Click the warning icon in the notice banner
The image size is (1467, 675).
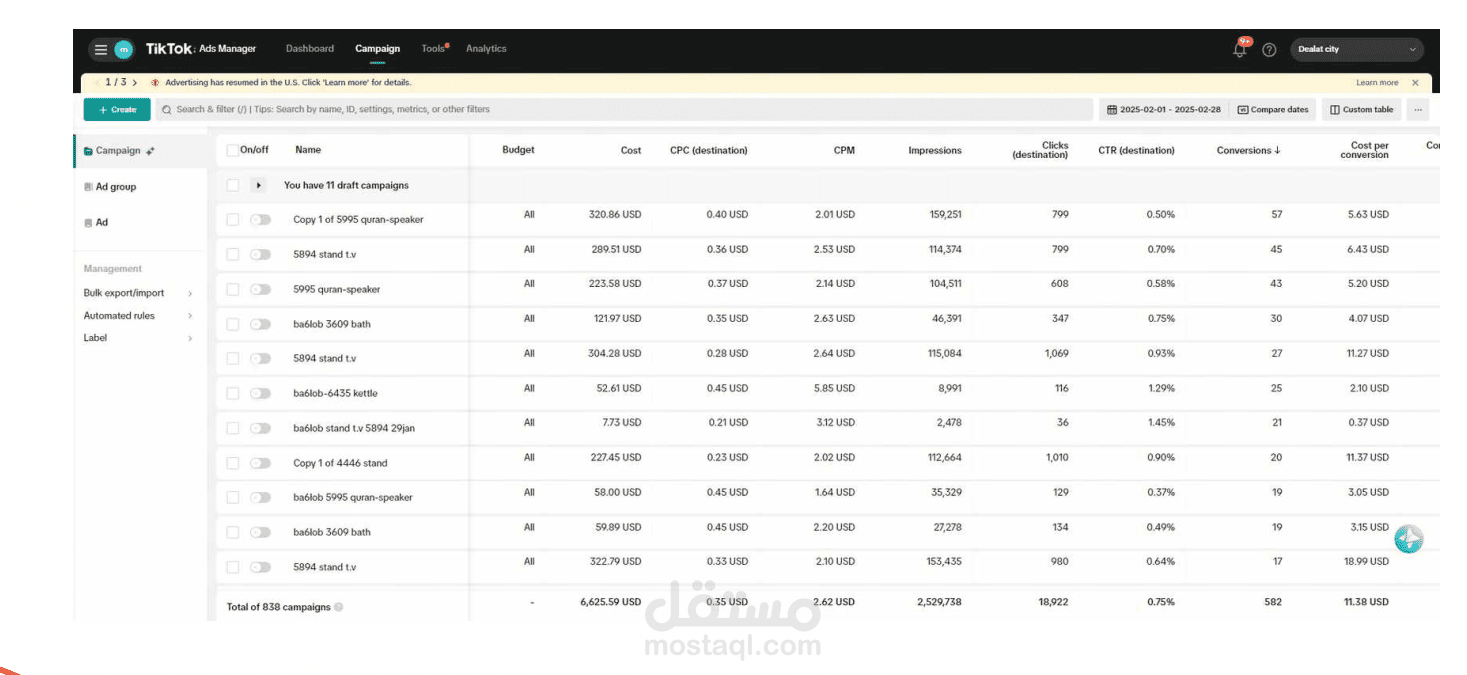pyautogui.click(x=155, y=83)
